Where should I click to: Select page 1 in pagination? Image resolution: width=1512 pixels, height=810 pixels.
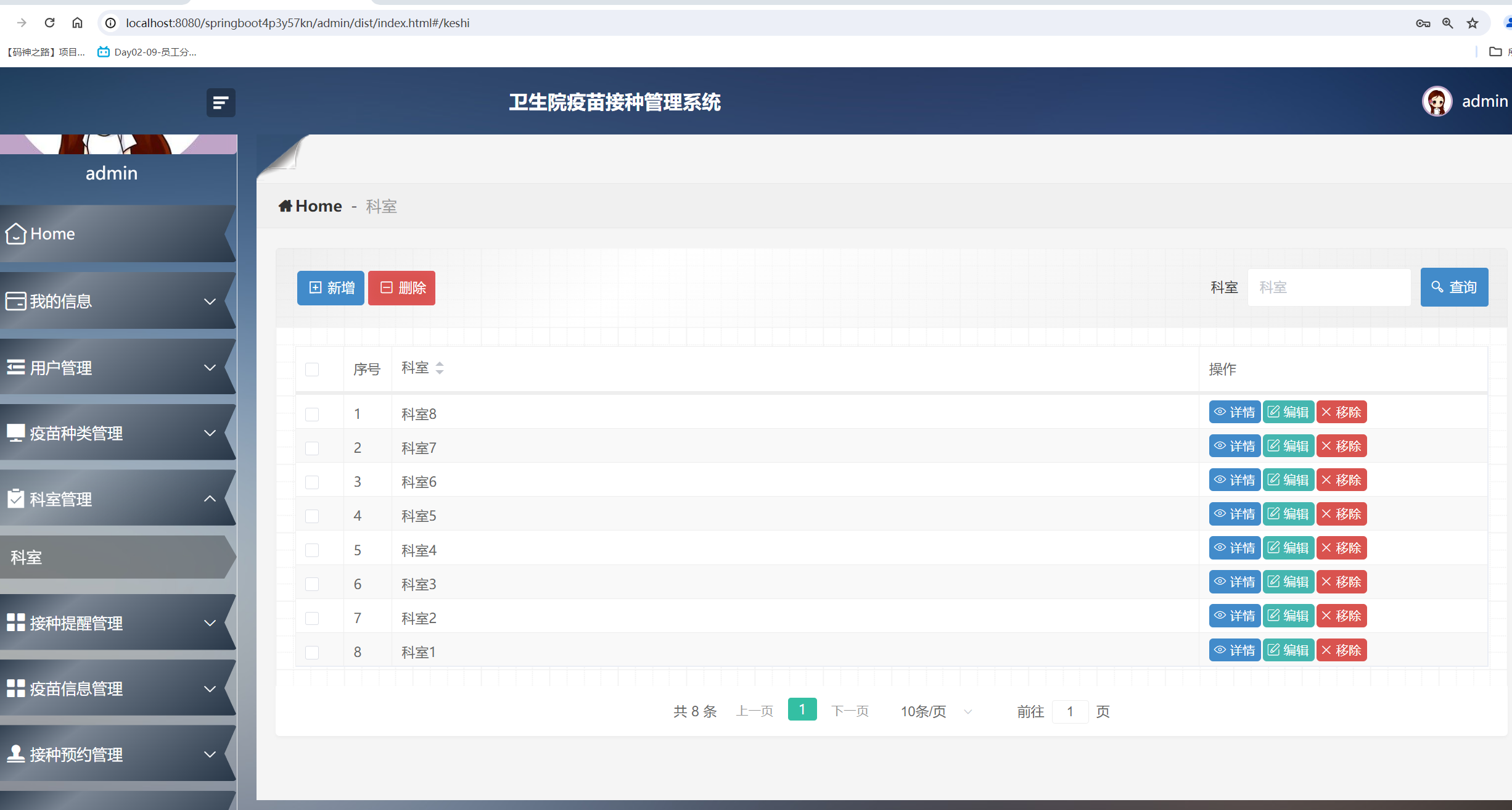[802, 709]
